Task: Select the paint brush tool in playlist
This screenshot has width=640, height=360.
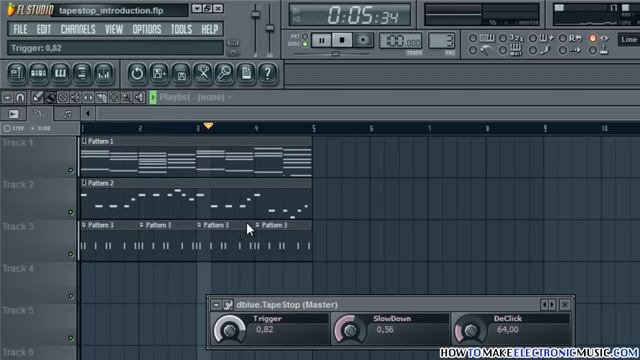Action: pyautogui.click(x=50, y=98)
